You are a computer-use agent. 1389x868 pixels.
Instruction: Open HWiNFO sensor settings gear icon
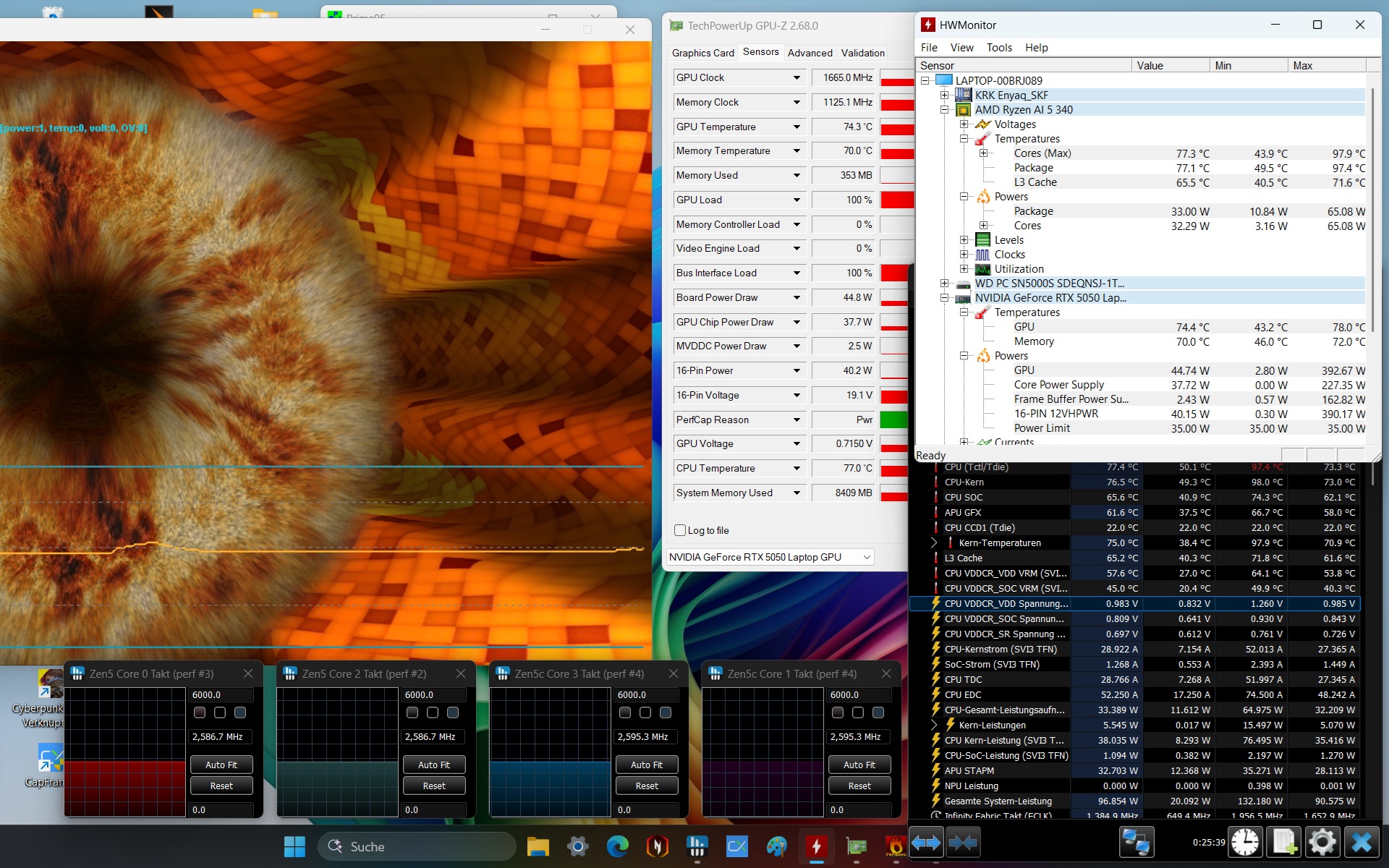tap(1322, 843)
